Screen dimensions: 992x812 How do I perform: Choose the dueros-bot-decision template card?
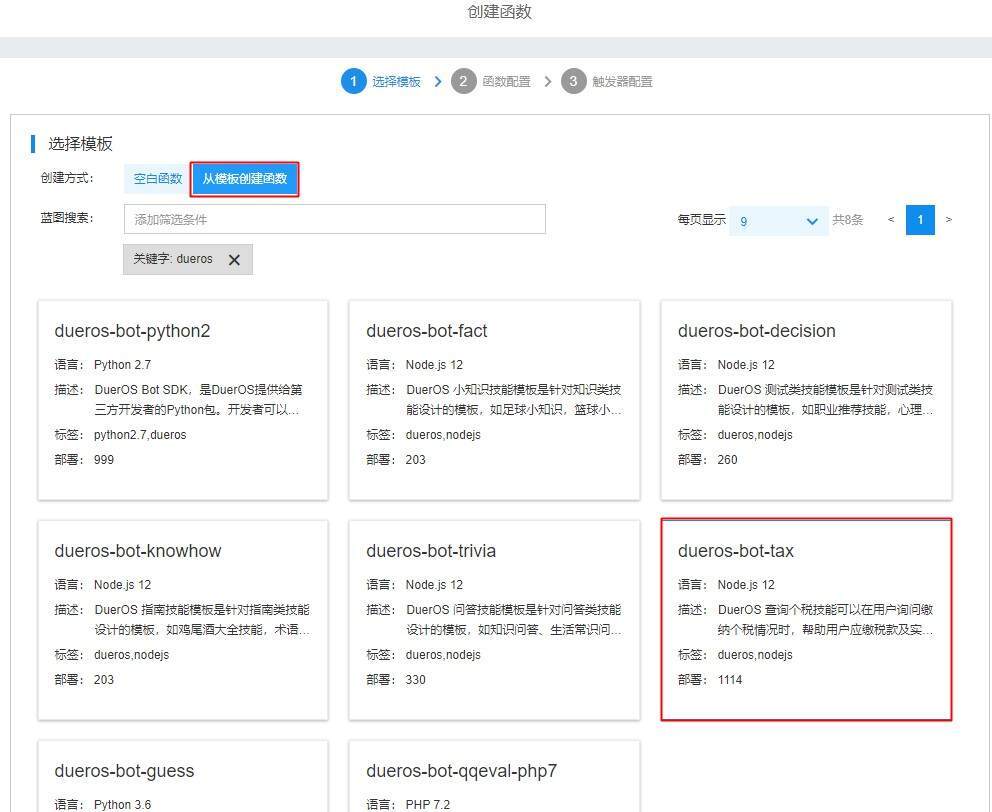tap(806, 400)
